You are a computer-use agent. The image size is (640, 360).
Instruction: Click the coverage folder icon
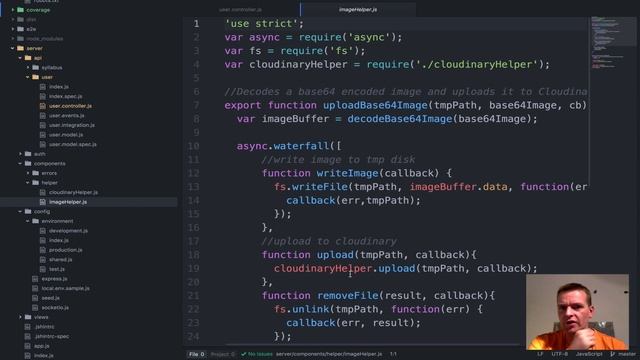(x=20, y=10)
